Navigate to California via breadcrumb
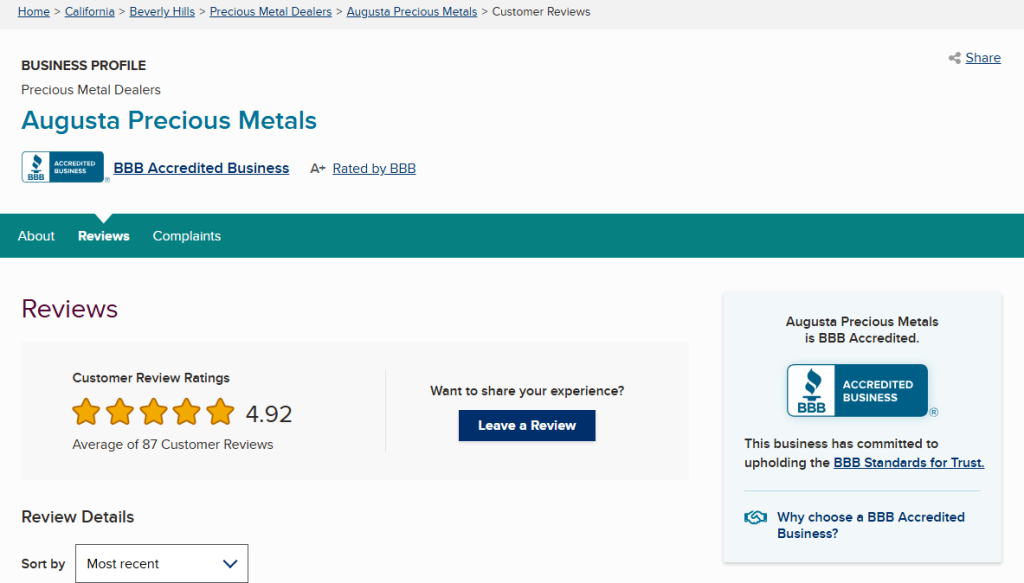Image resolution: width=1024 pixels, height=583 pixels. click(89, 11)
